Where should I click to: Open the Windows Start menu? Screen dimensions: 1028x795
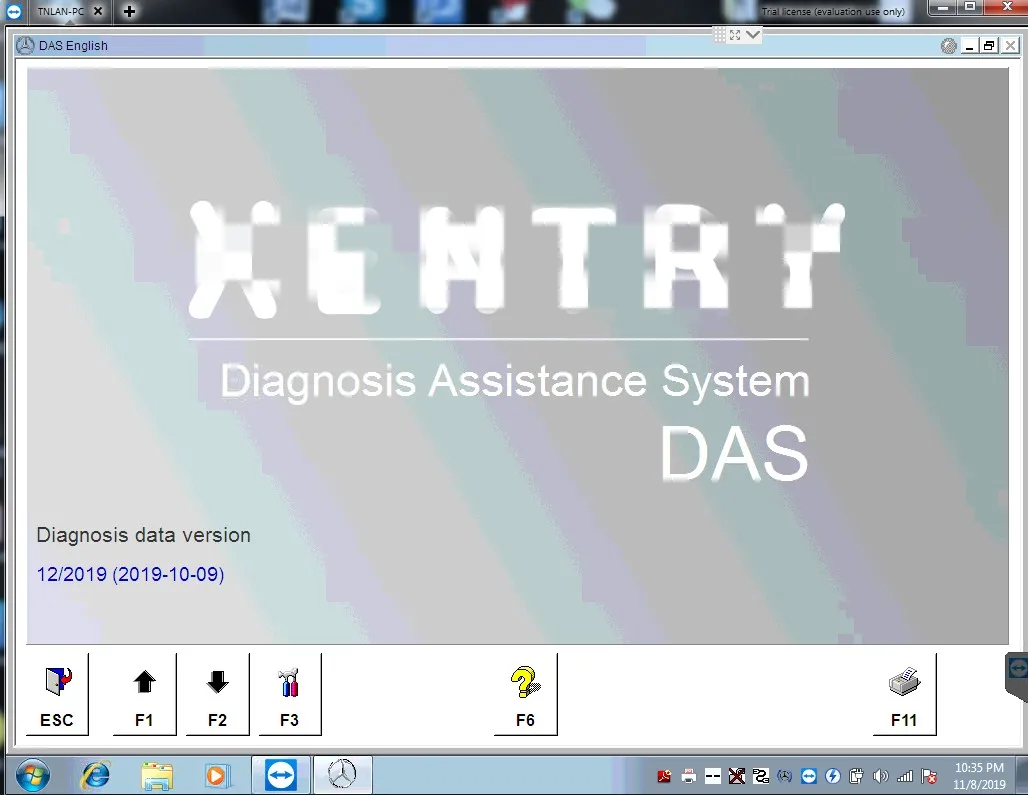point(33,776)
